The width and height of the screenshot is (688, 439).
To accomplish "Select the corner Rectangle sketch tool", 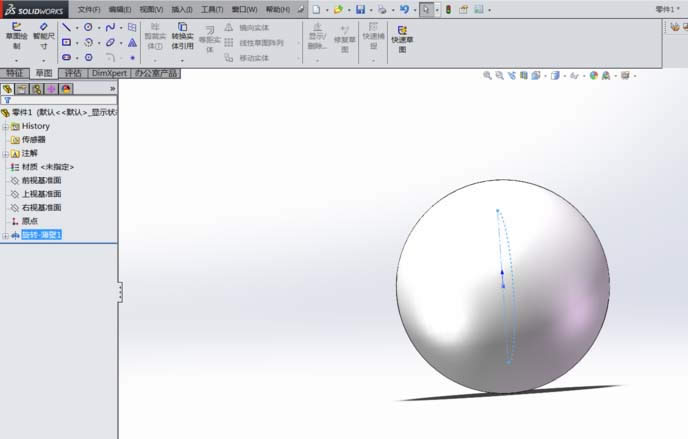I will click(x=66, y=43).
